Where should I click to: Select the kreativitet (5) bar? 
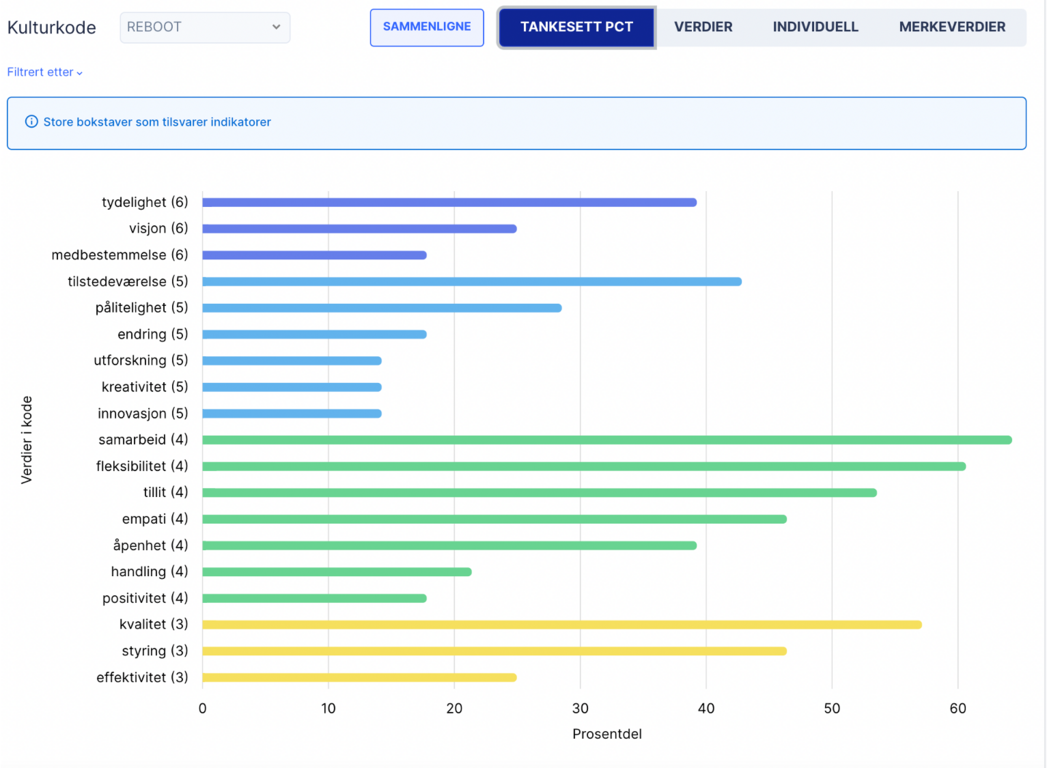[292, 387]
